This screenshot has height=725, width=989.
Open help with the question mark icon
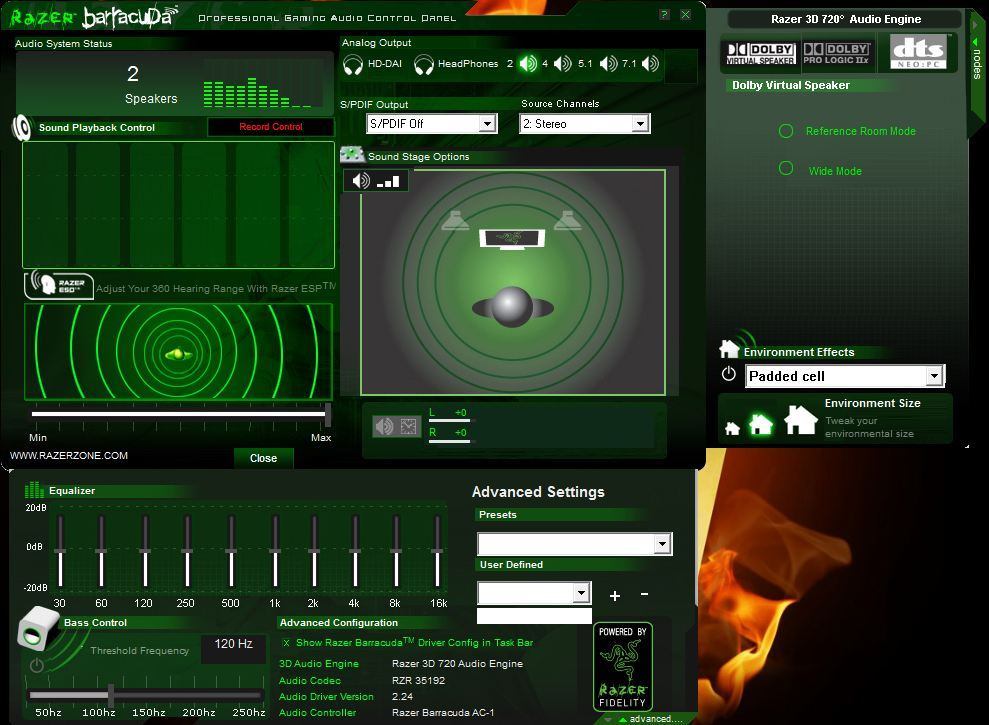point(664,15)
